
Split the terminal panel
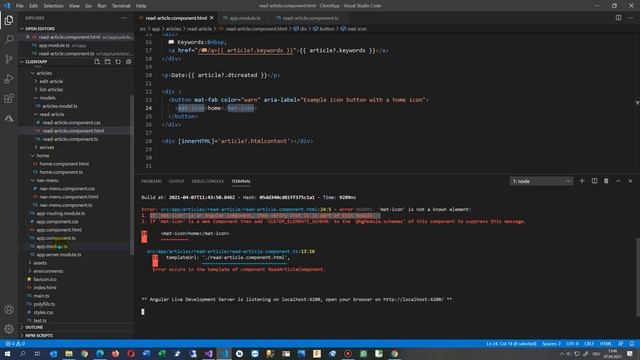tap(594, 181)
